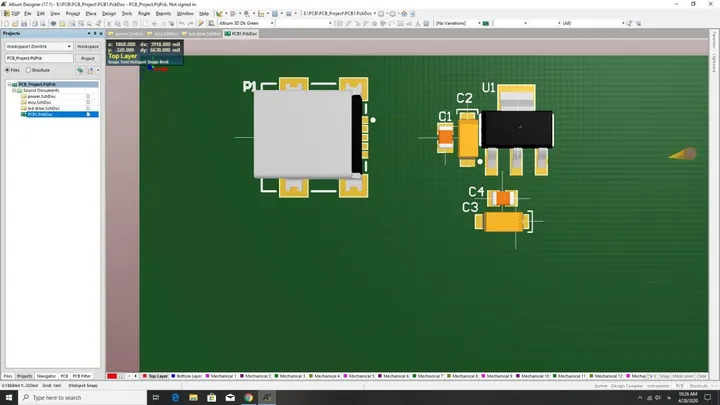This screenshot has width=720, height=405.
Task: Go to the Altium home page icon
Action: coord(404,14)
